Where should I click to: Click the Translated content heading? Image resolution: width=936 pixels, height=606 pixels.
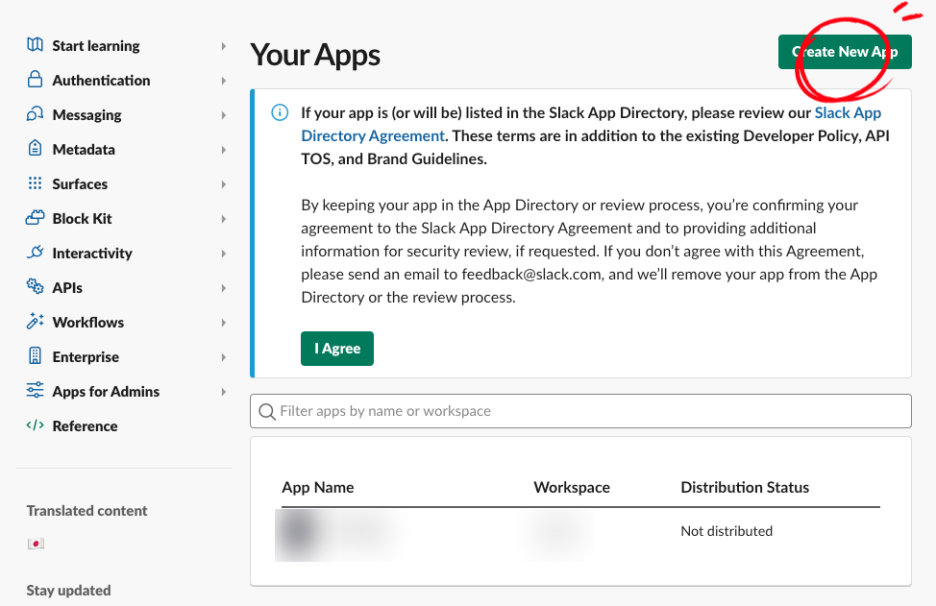[87, 511]
